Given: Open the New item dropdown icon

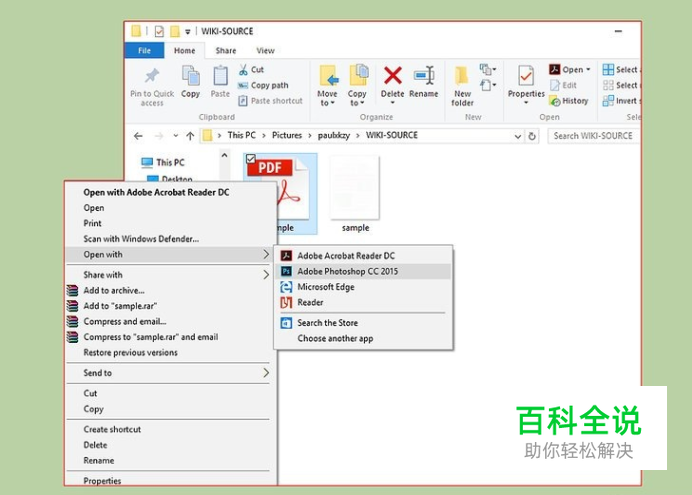Looking at the screenshot, I should 488,70.
